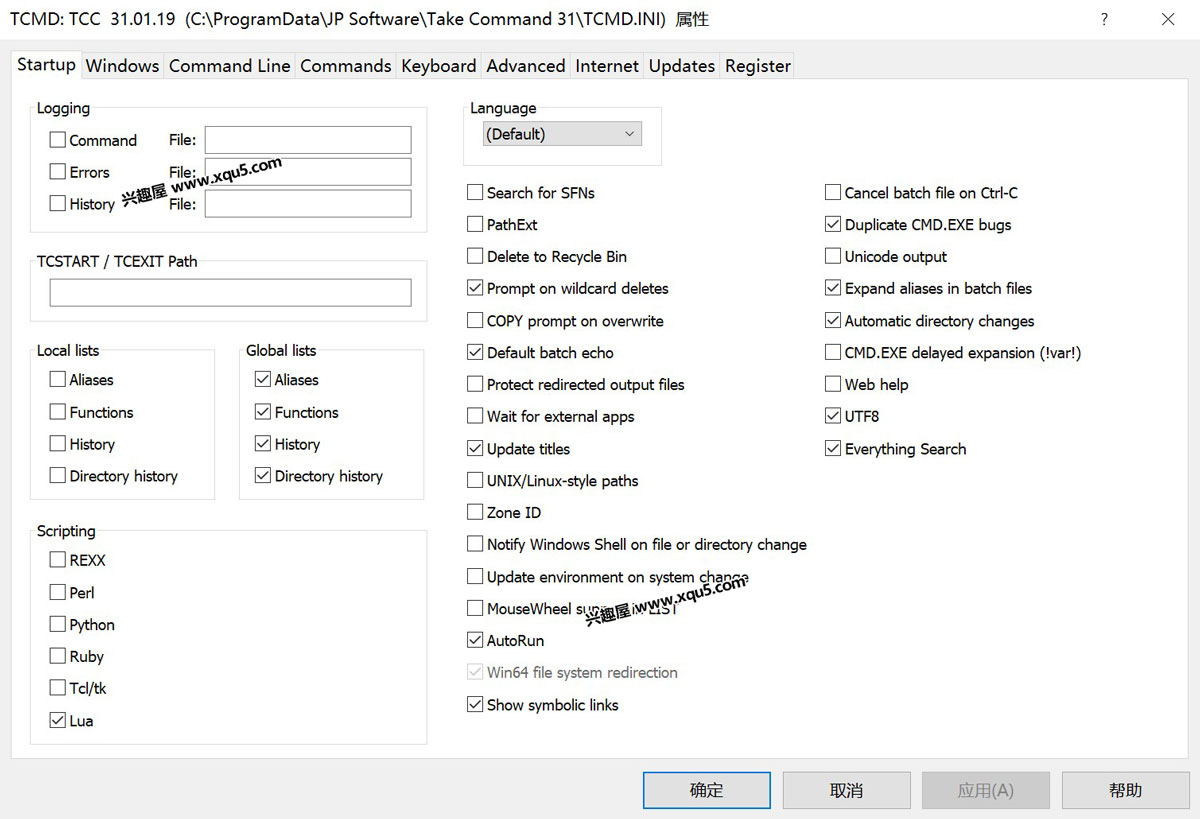This screenshot has width=1200, height=819.
Task: Enable Command logging checkbox
Action: click(58, 140)
